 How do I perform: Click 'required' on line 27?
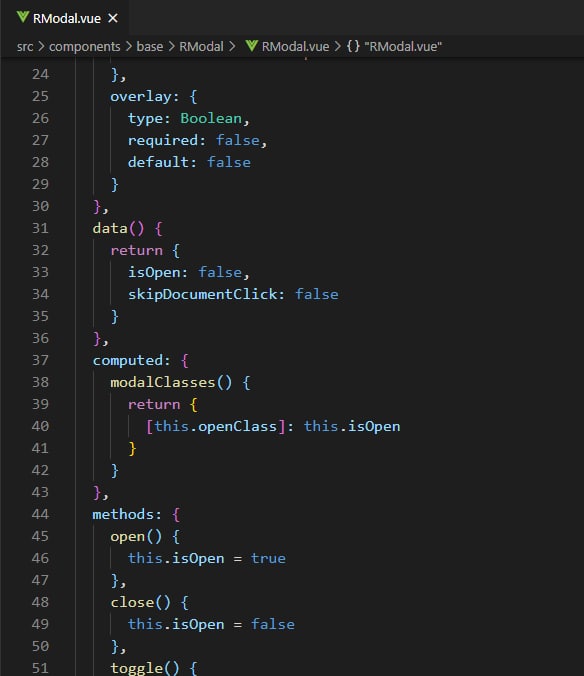tap(162, 141)
